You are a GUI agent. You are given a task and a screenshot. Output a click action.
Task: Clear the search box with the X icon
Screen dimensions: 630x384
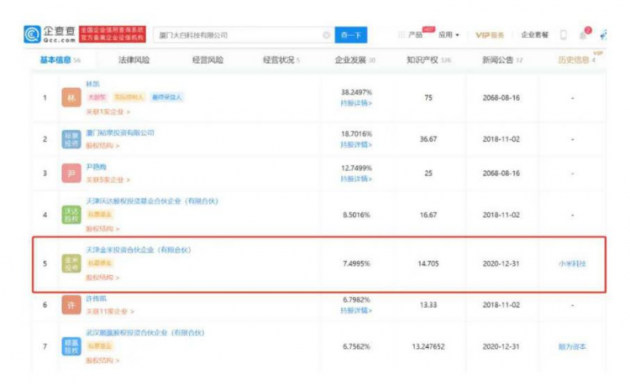coord(326,35)
